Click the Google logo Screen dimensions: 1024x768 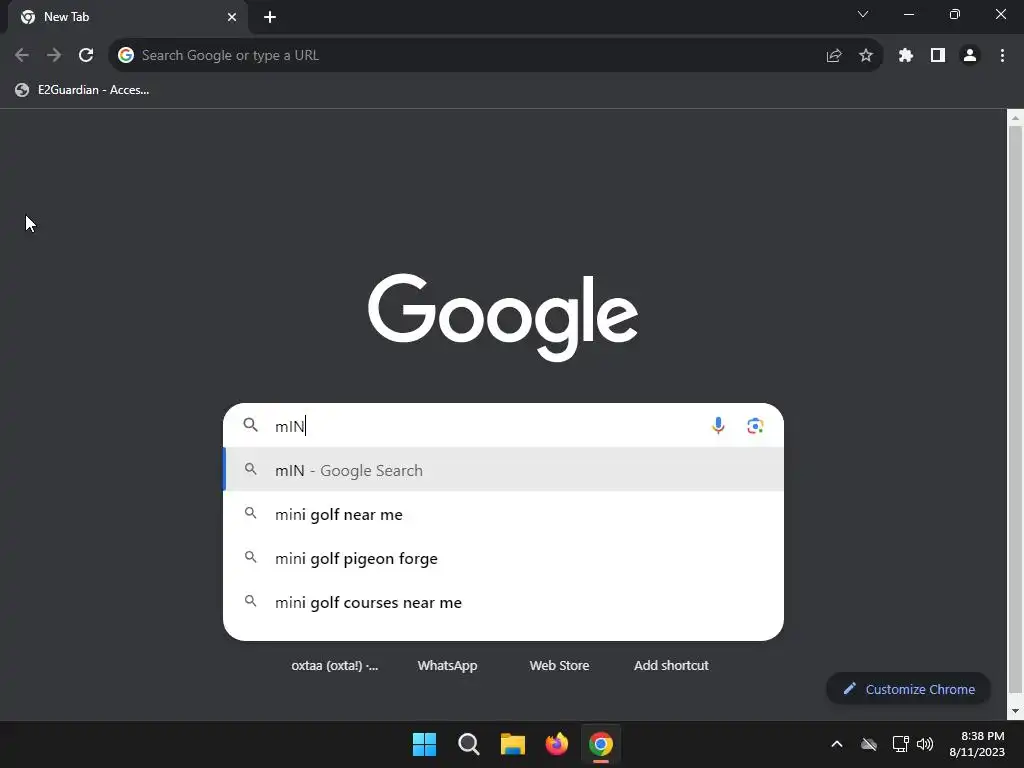[x=503, y=317]
